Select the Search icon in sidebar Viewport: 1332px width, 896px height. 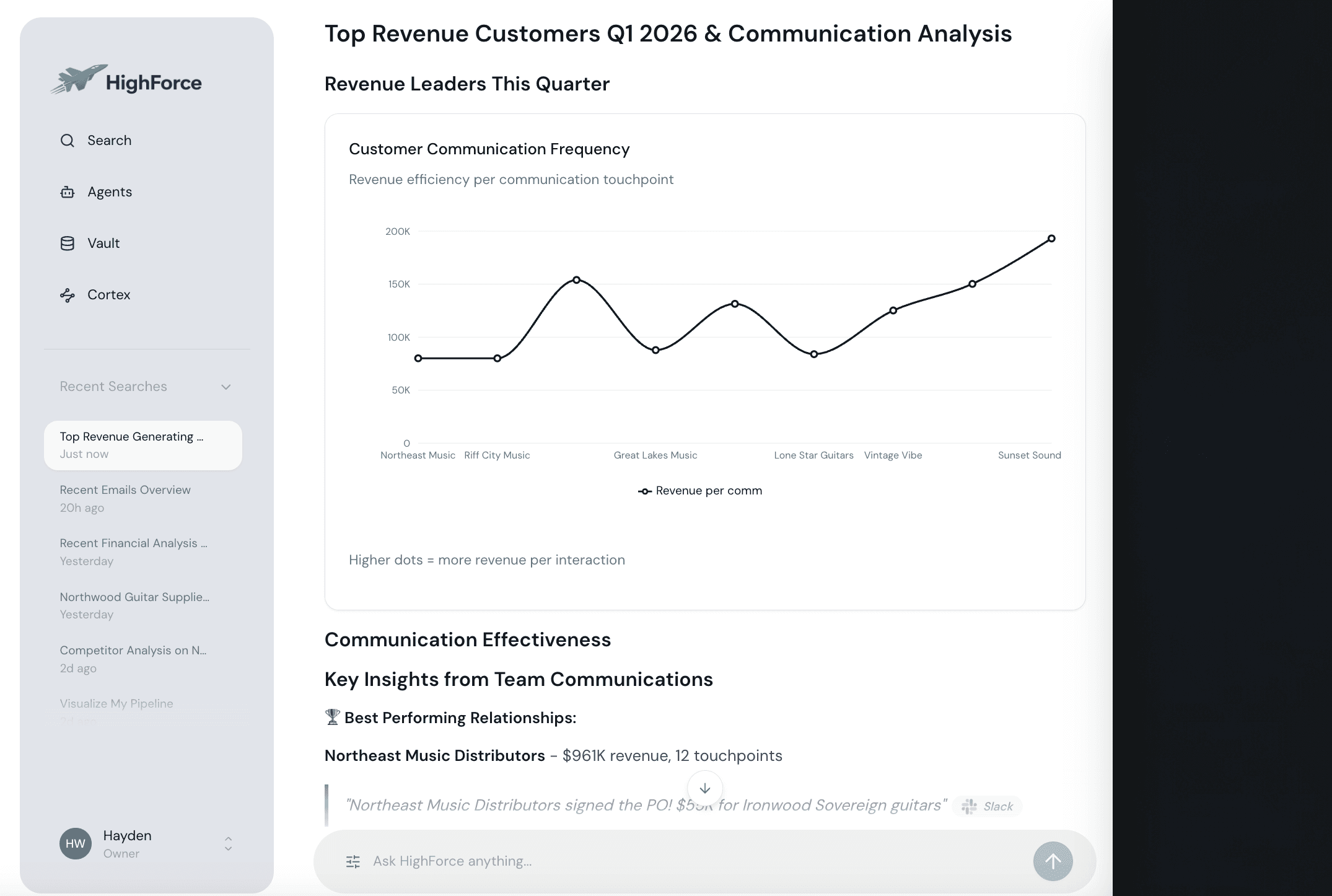(x=67, y=140)
